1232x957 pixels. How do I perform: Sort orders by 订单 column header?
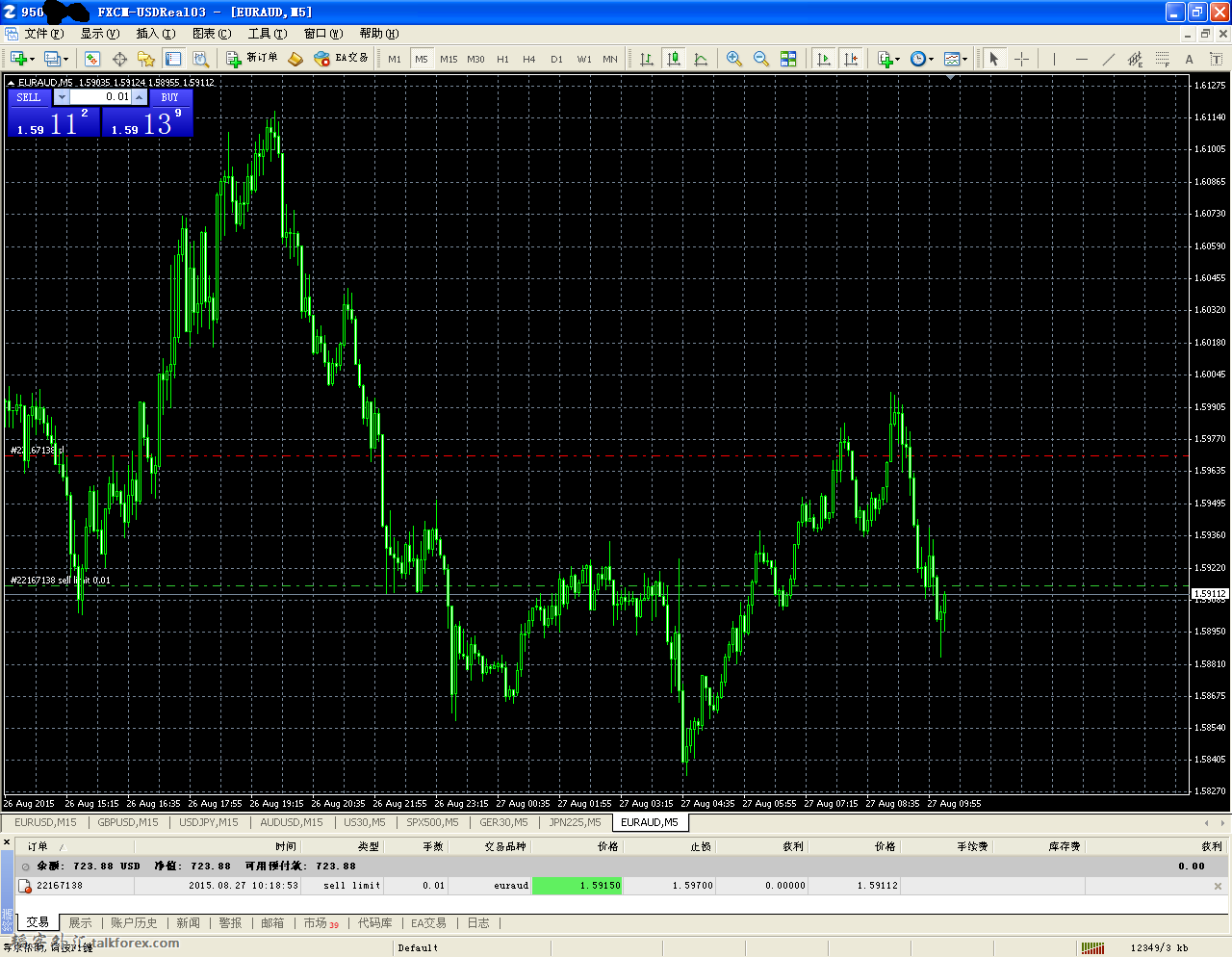pyautogui.click(x=38, y=846)
